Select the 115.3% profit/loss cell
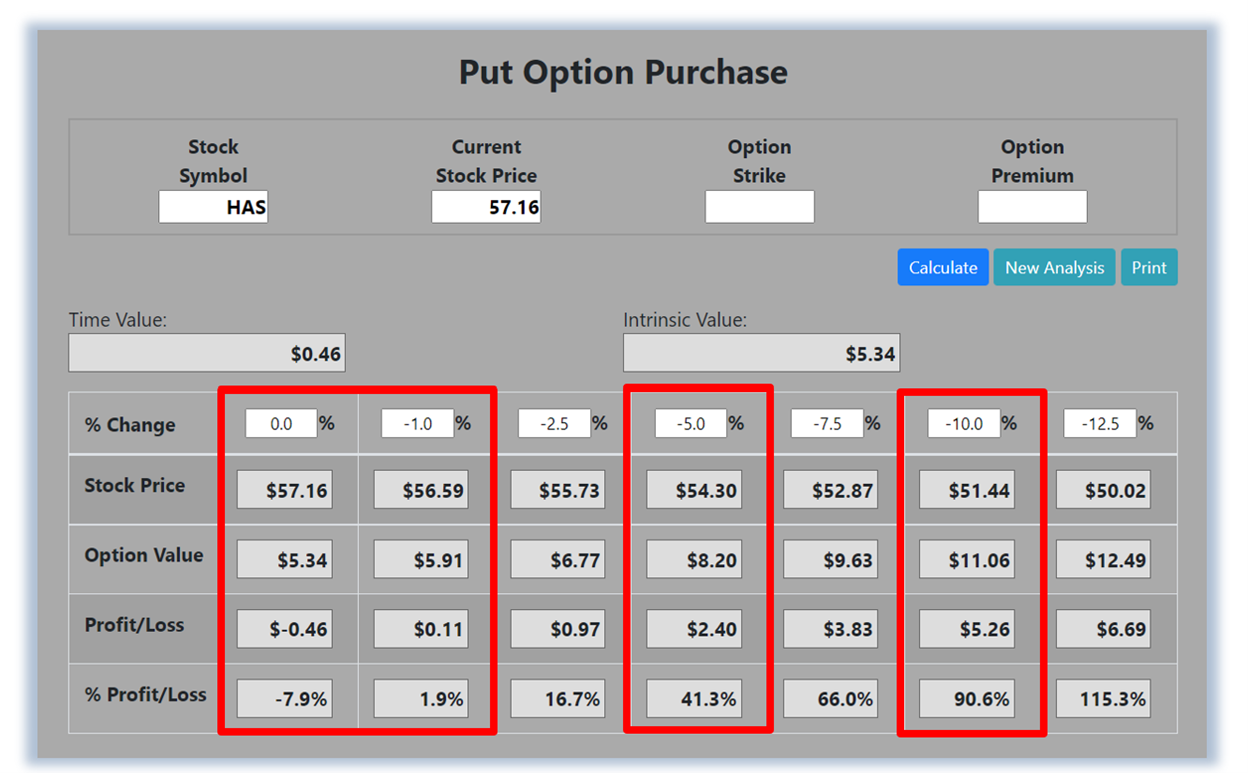Image resolution: width=1248 pixels, height=773 pixels. pyautogui.click(x=1103, y=699)
